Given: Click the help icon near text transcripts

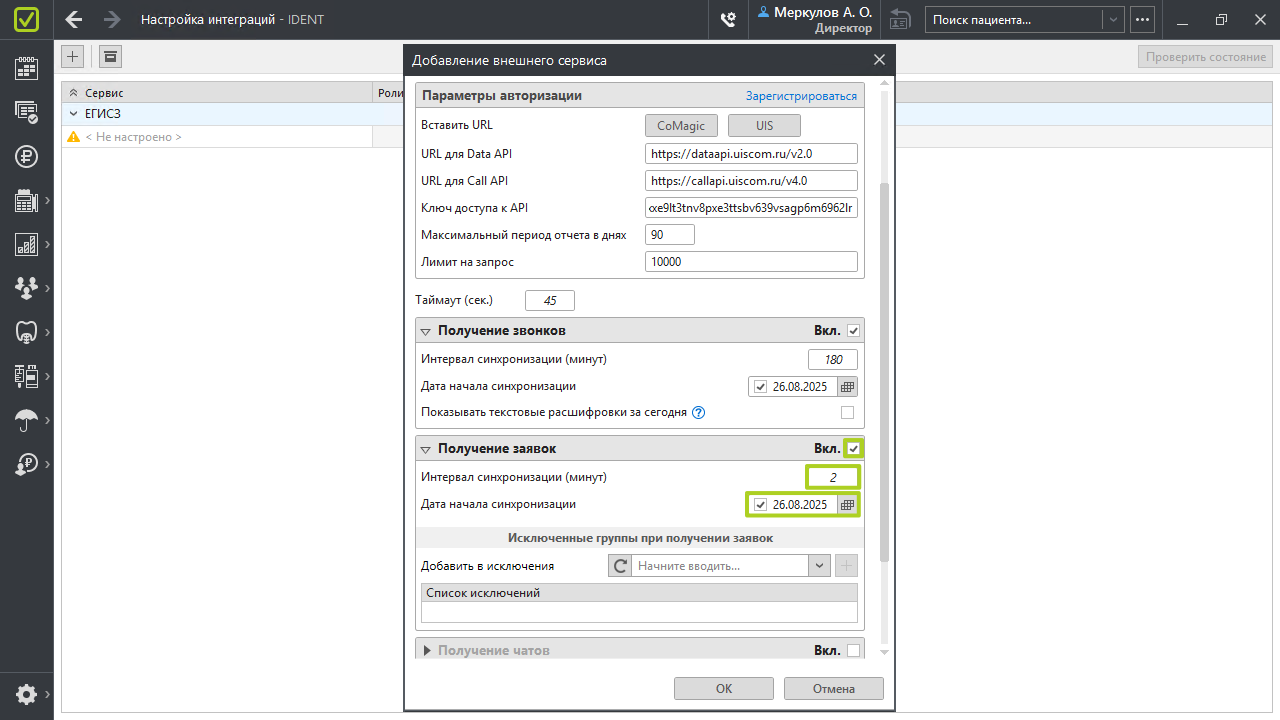Looking at the screenshot, I should pyautogui.click(x=699, y=412).
